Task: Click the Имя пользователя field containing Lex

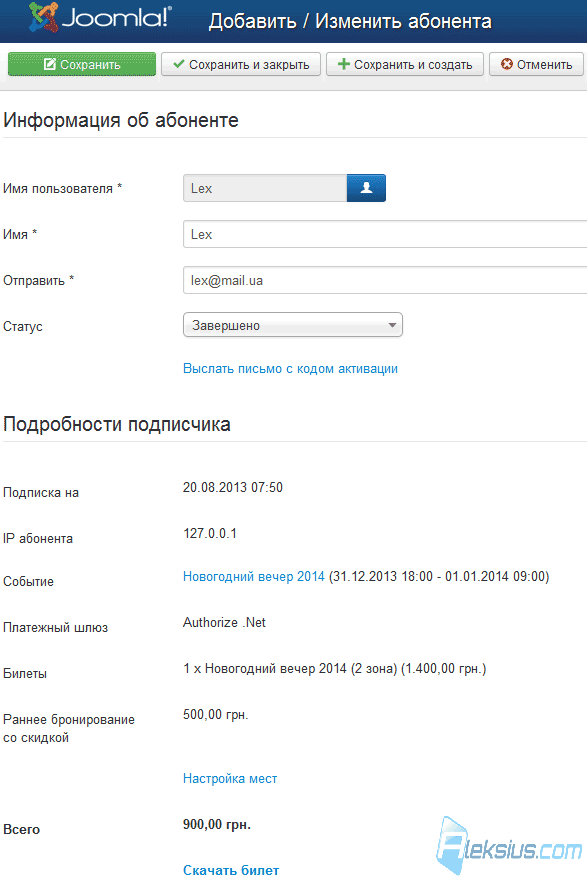Action: click(x=265, y=188)
